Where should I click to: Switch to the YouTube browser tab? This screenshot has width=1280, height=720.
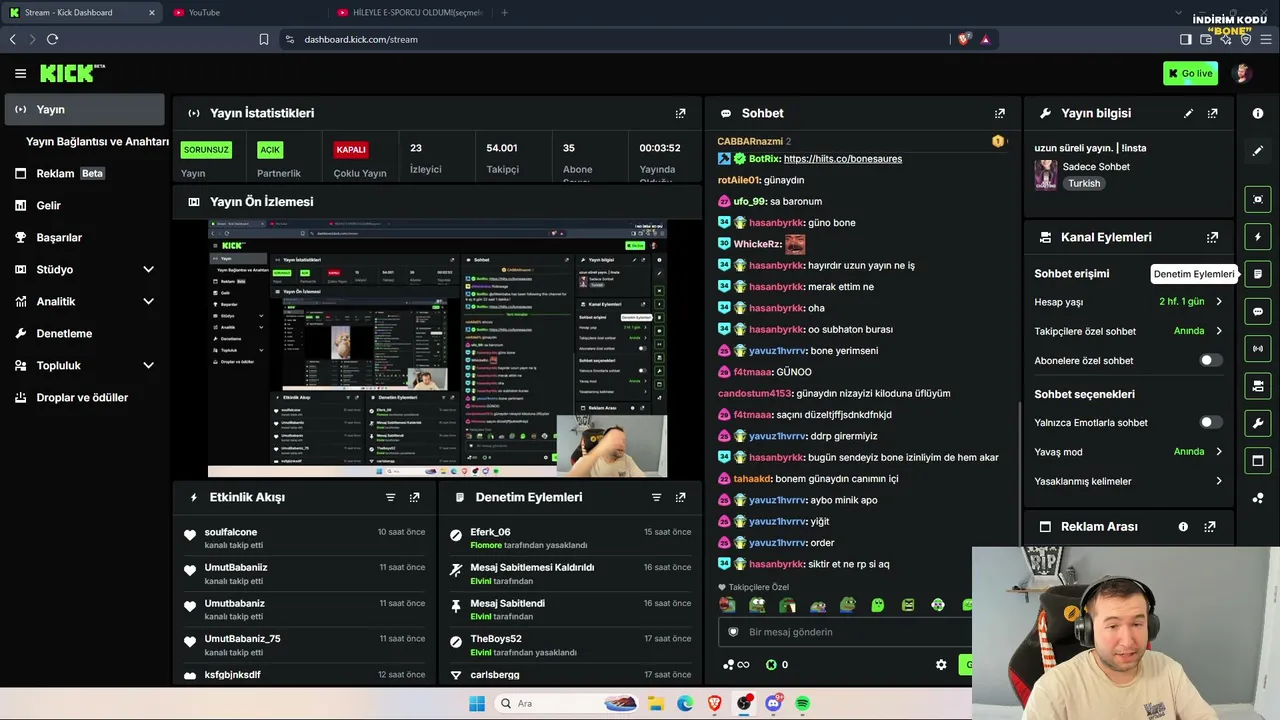[x=245, y=12]
